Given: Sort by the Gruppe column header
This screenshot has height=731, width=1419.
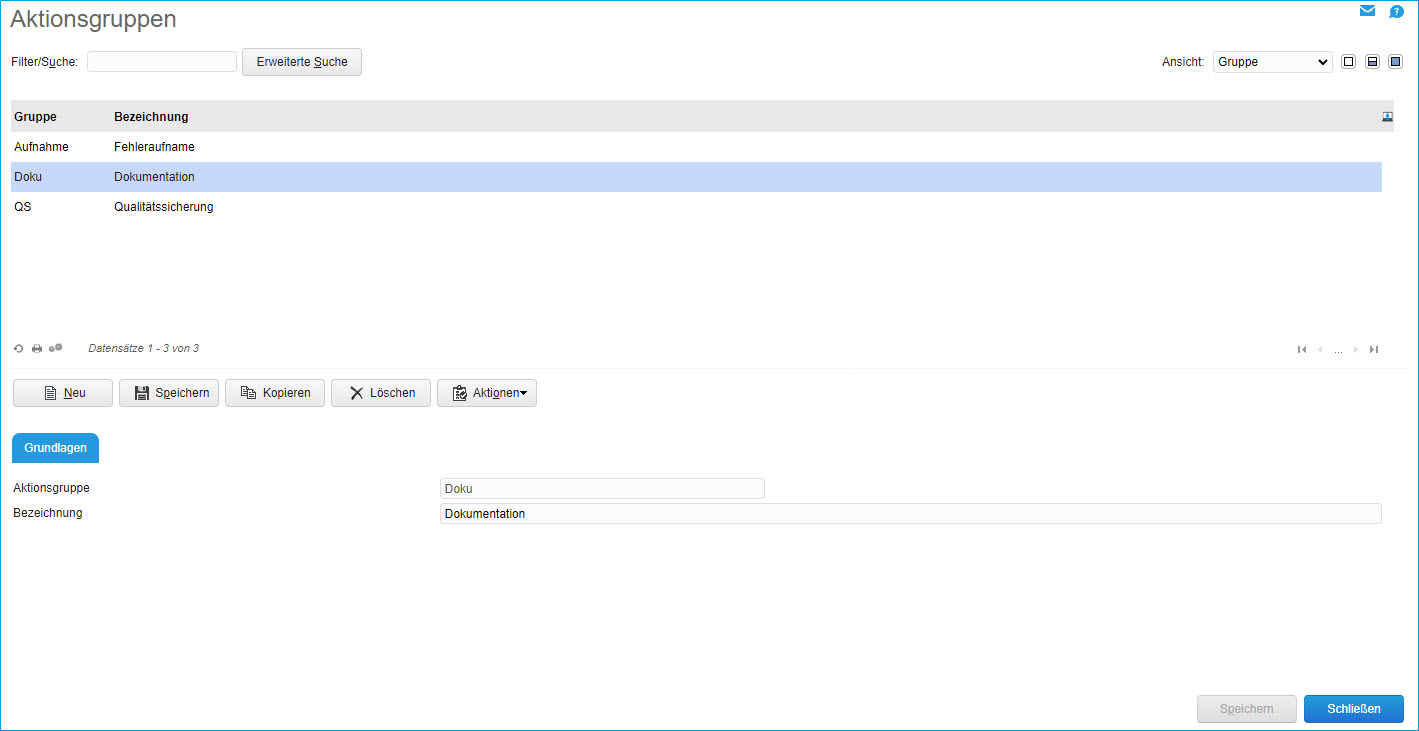Looking at the screenshot, I should [35, 117].
